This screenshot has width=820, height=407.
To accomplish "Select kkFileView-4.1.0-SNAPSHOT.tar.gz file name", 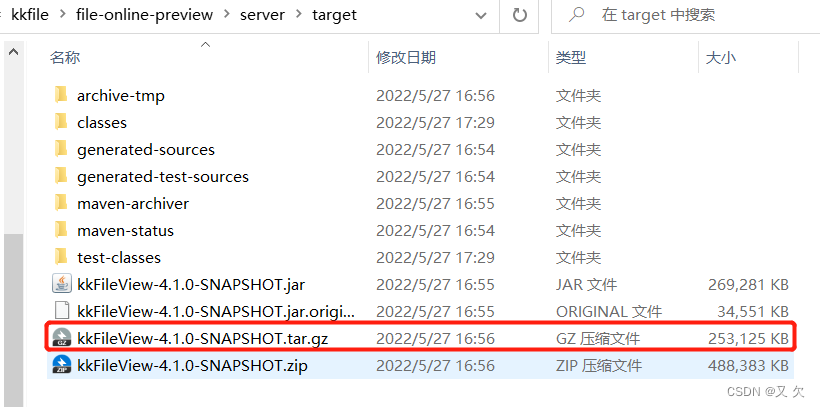I will [203, 338].
